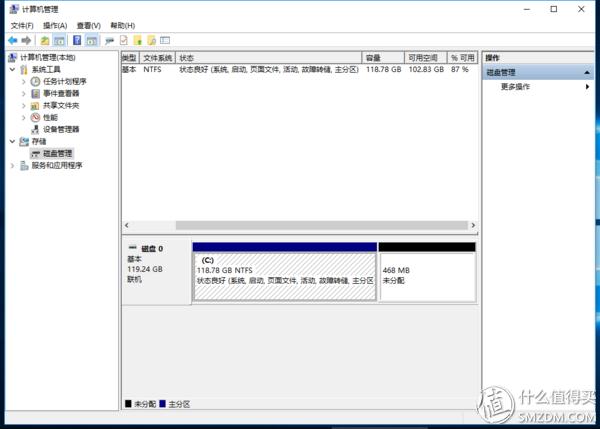The height and width of the screenshot is (429, 600).
Task: Sort by the 容量 column header
Action: pos(383,58)
